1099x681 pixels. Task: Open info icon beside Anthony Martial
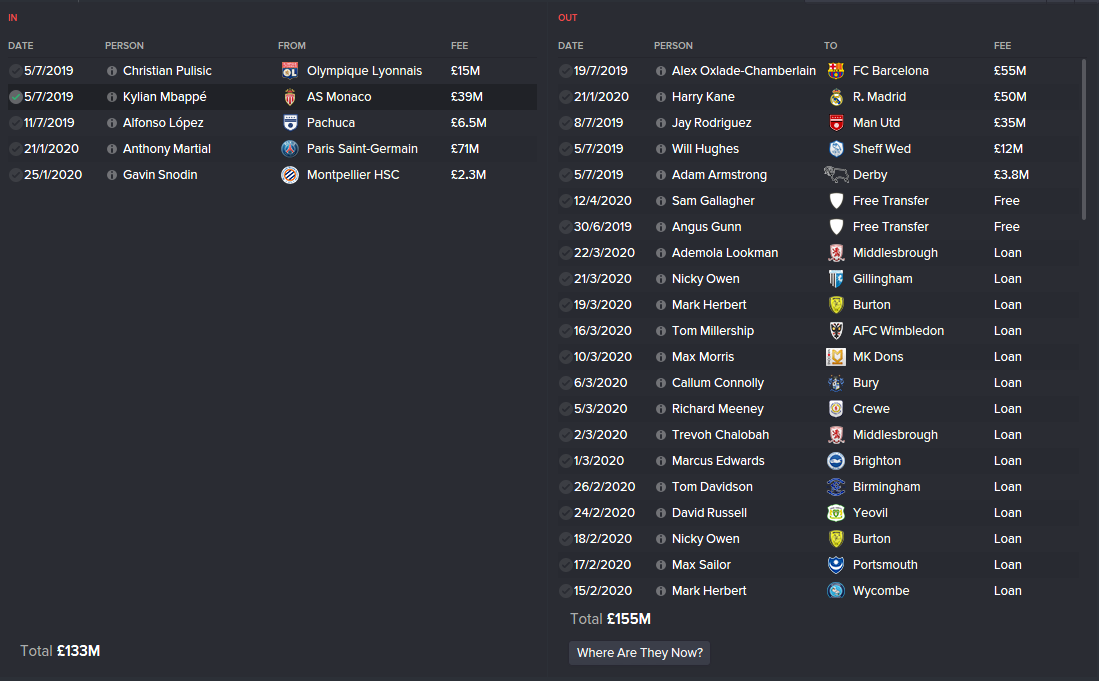pos(112,149)
